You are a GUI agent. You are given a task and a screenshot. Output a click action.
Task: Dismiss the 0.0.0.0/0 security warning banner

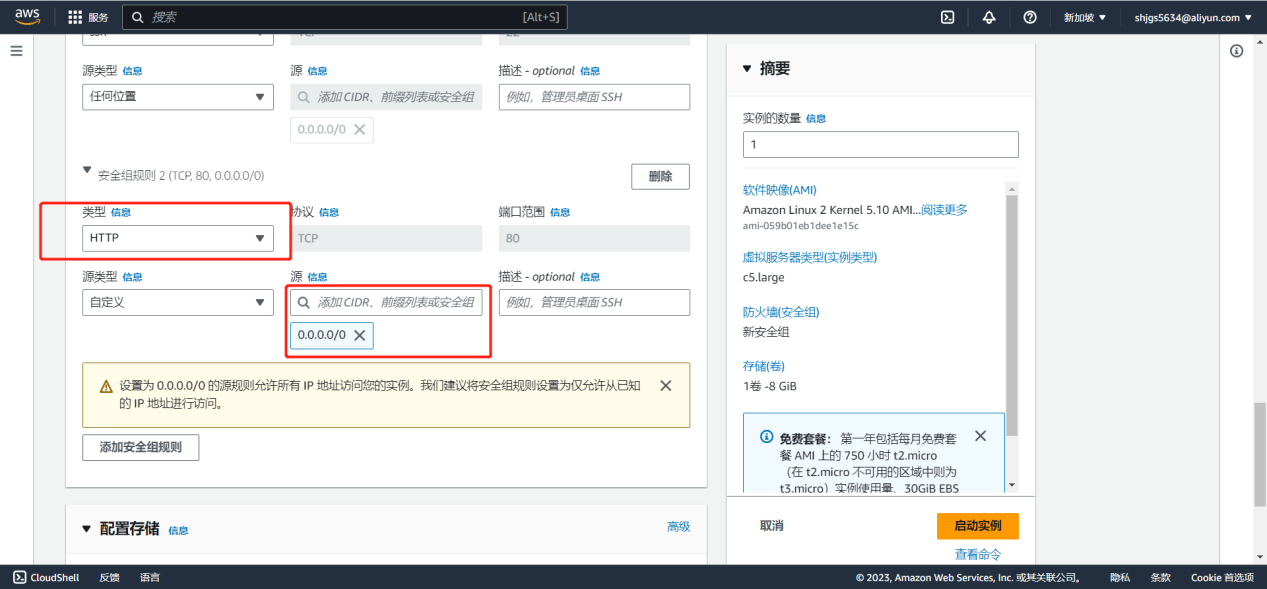point(665,385)
